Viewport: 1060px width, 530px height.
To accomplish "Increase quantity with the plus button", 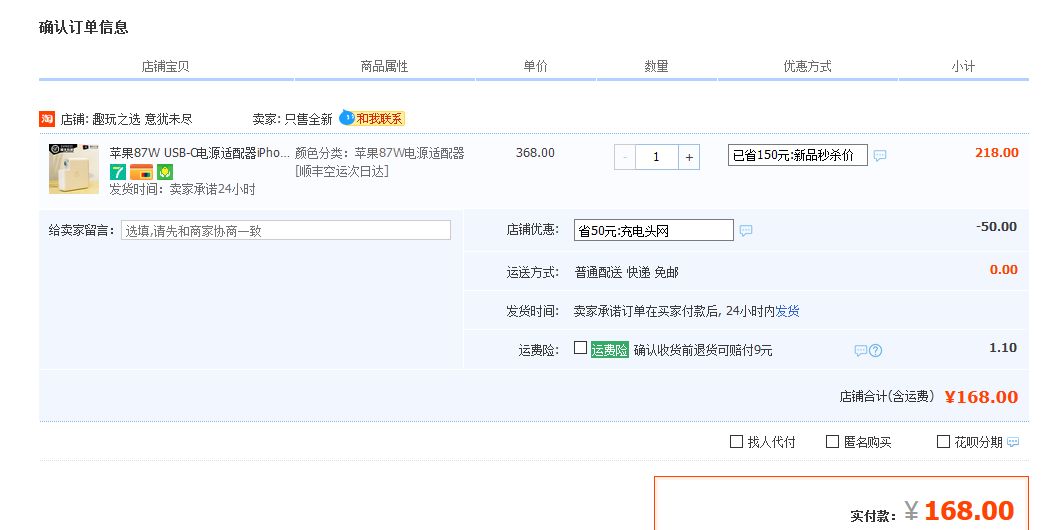I will tap(689, 157).
